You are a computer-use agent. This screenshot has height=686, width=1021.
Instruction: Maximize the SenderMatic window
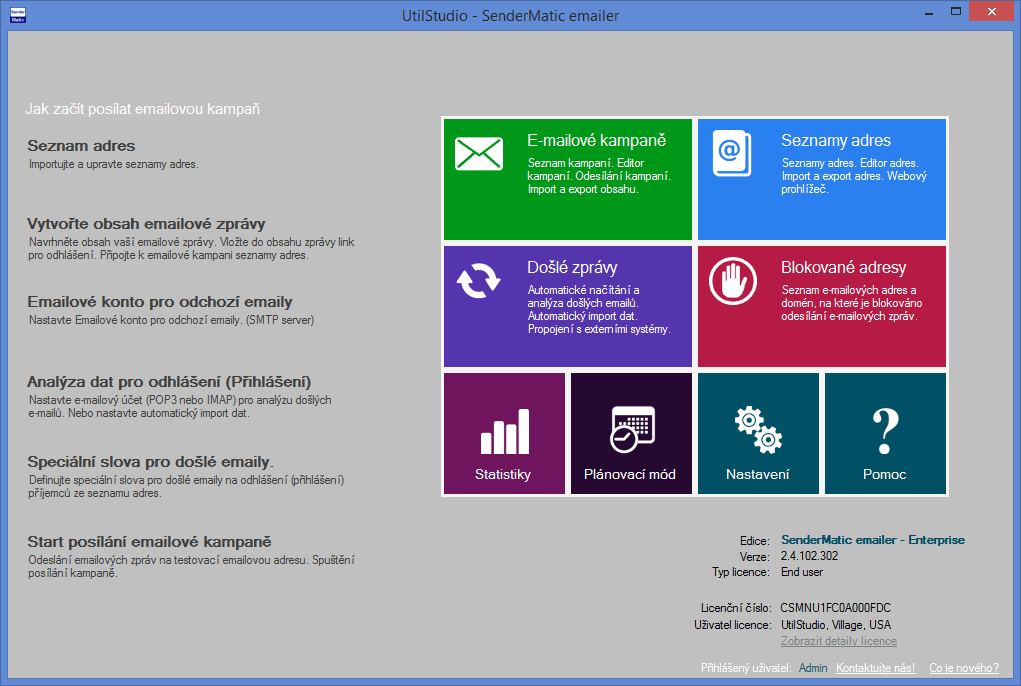tap(955, 12)
